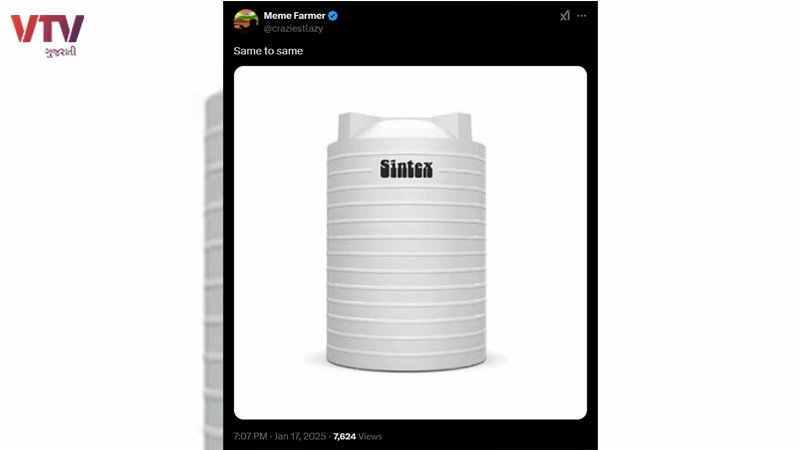The width and height of the screenshot is (800, 450).
Task: Click the Grok icon on the post
Action: tap(565, 16)
